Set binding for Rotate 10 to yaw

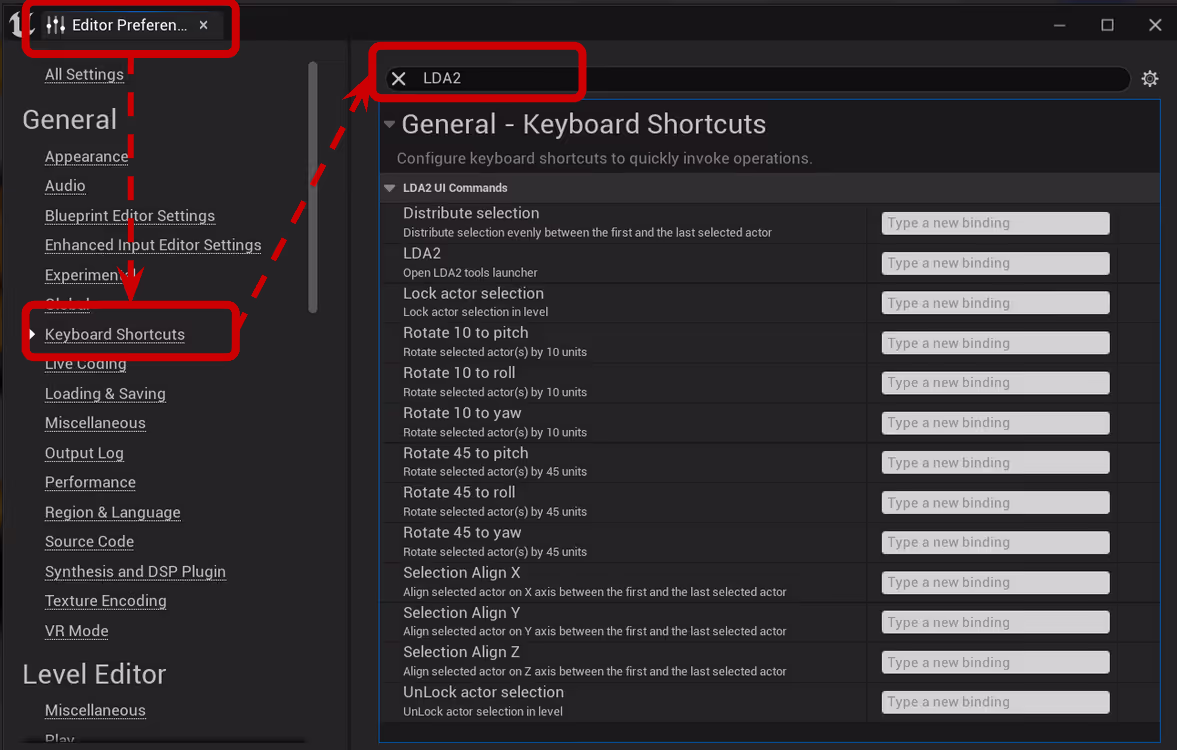pos(995,423)
